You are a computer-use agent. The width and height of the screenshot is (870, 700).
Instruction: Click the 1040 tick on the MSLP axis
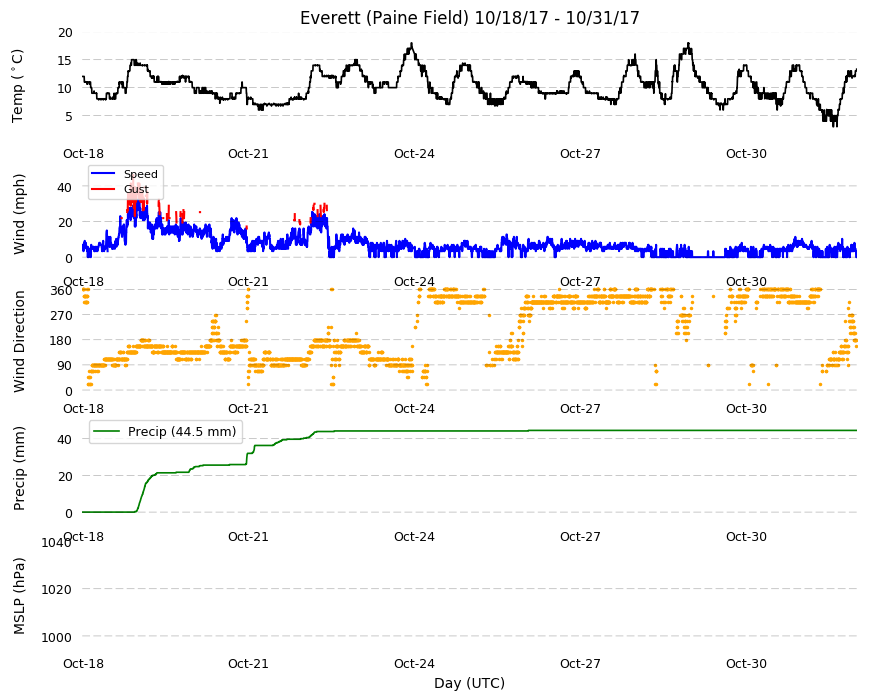click(57, 542)
